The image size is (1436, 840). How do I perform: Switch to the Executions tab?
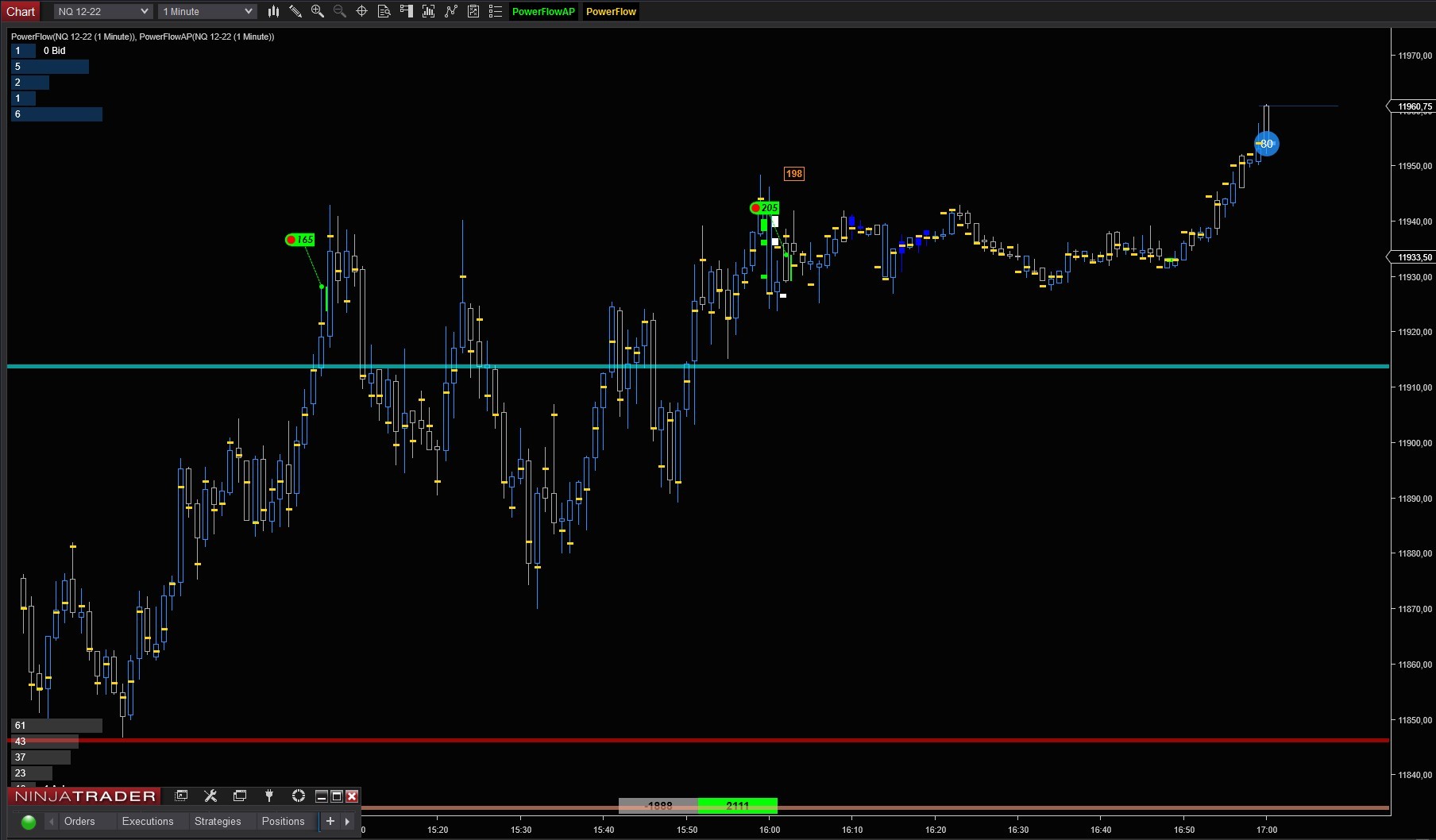[148, 822]
